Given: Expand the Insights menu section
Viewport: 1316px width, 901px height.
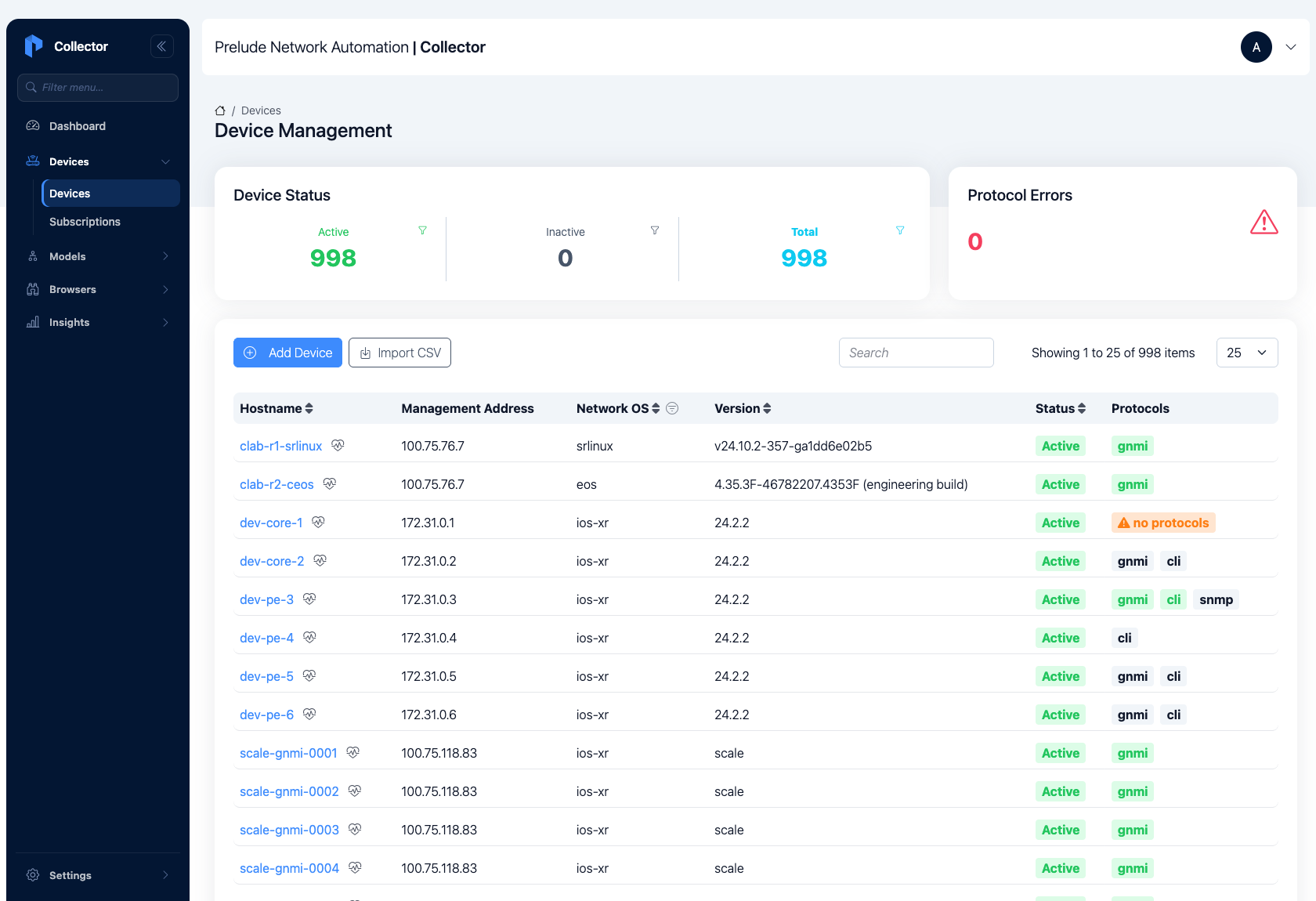Looking at the screenshot, I should tap(165, 322).
